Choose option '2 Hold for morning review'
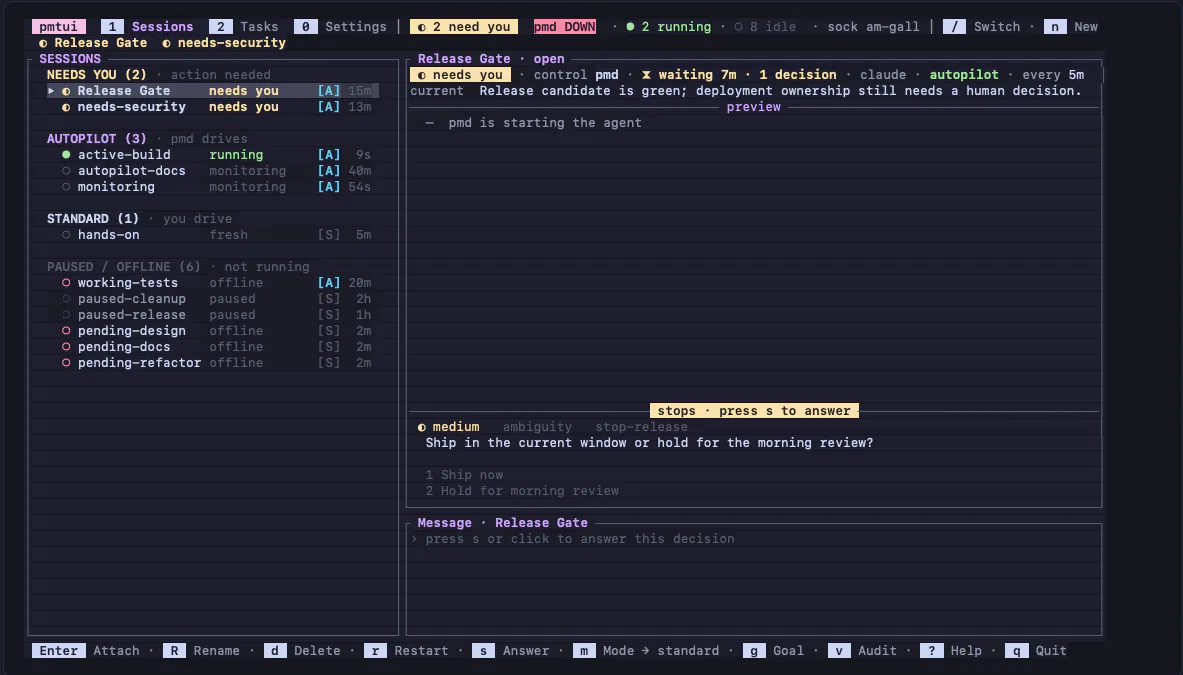This screenshot has height=675, width=1183. pos(522,490)
